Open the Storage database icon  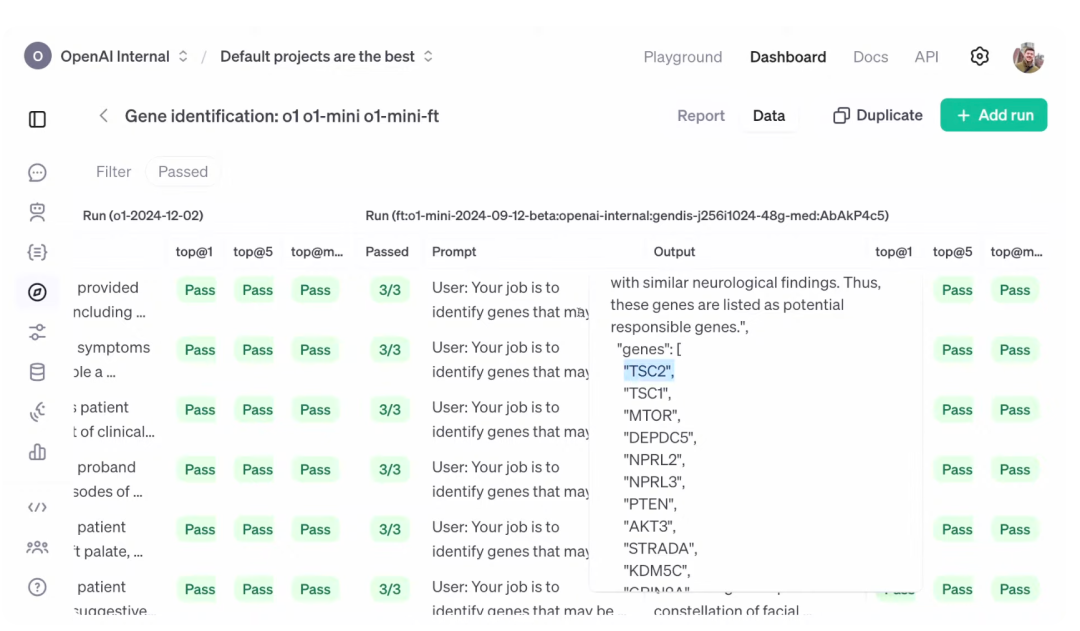coord(37,372)
